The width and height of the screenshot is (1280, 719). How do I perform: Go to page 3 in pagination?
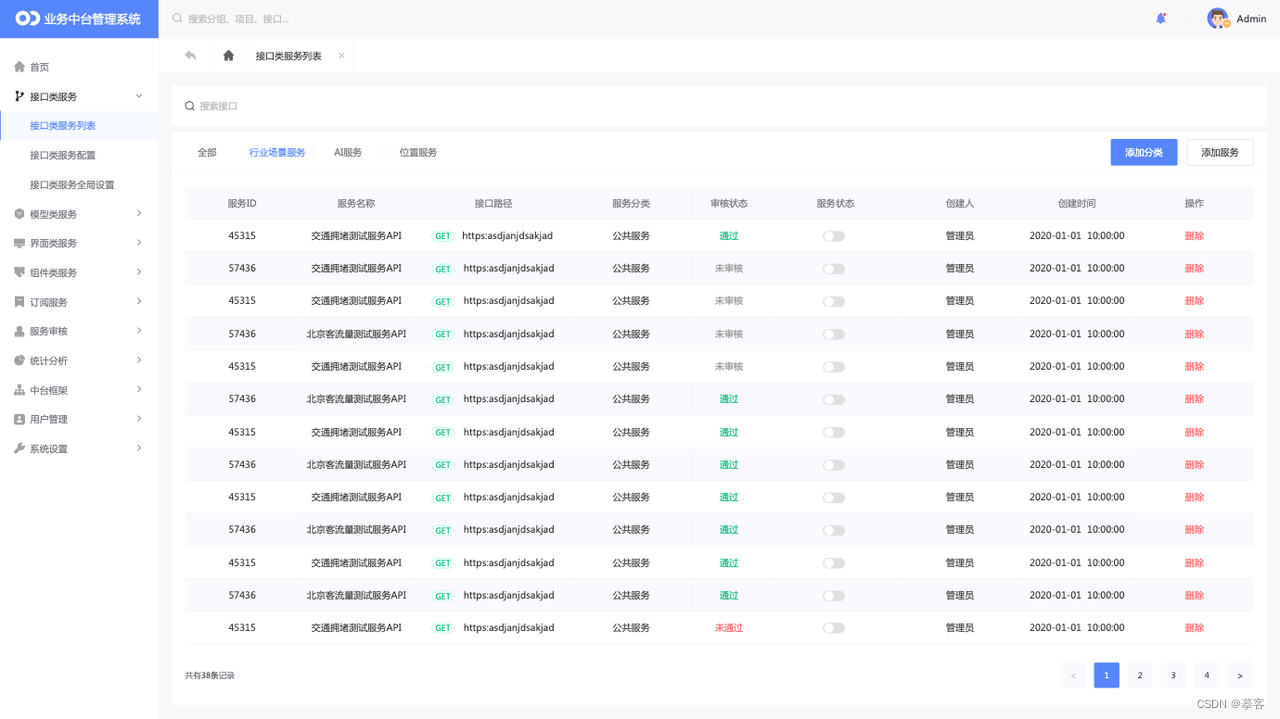coord(1173,675)
